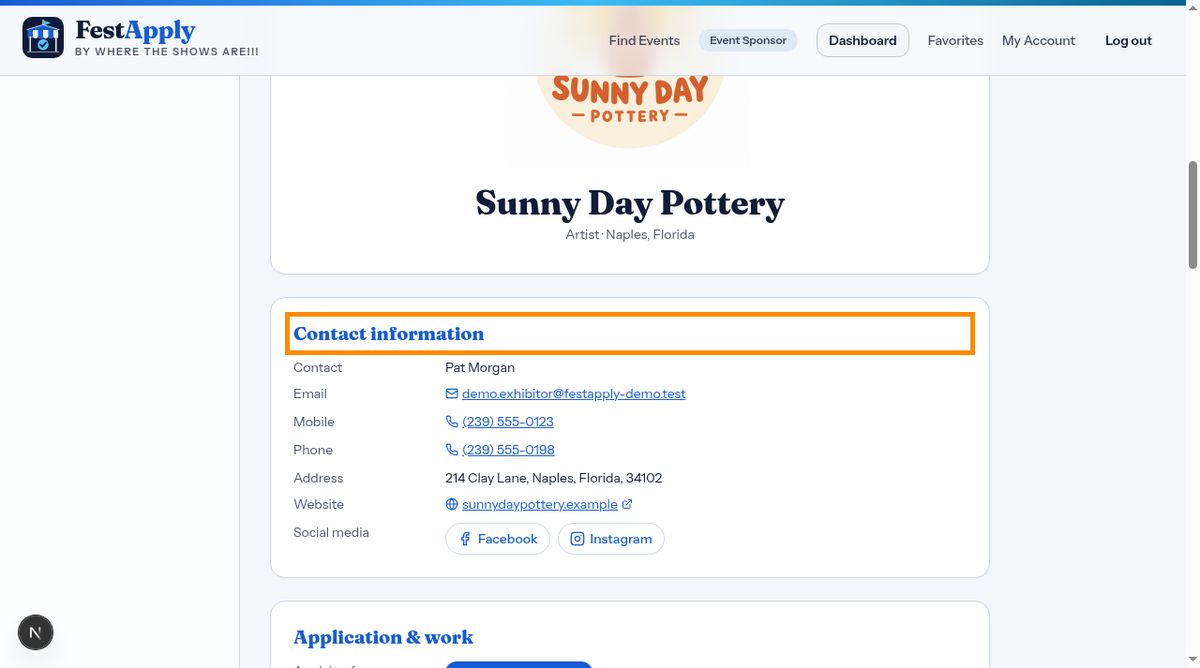Image resolution: width=1200 pixels, height=668 pixels.
Task: Click the envelope icon beside the email
Action: (452, 394)
